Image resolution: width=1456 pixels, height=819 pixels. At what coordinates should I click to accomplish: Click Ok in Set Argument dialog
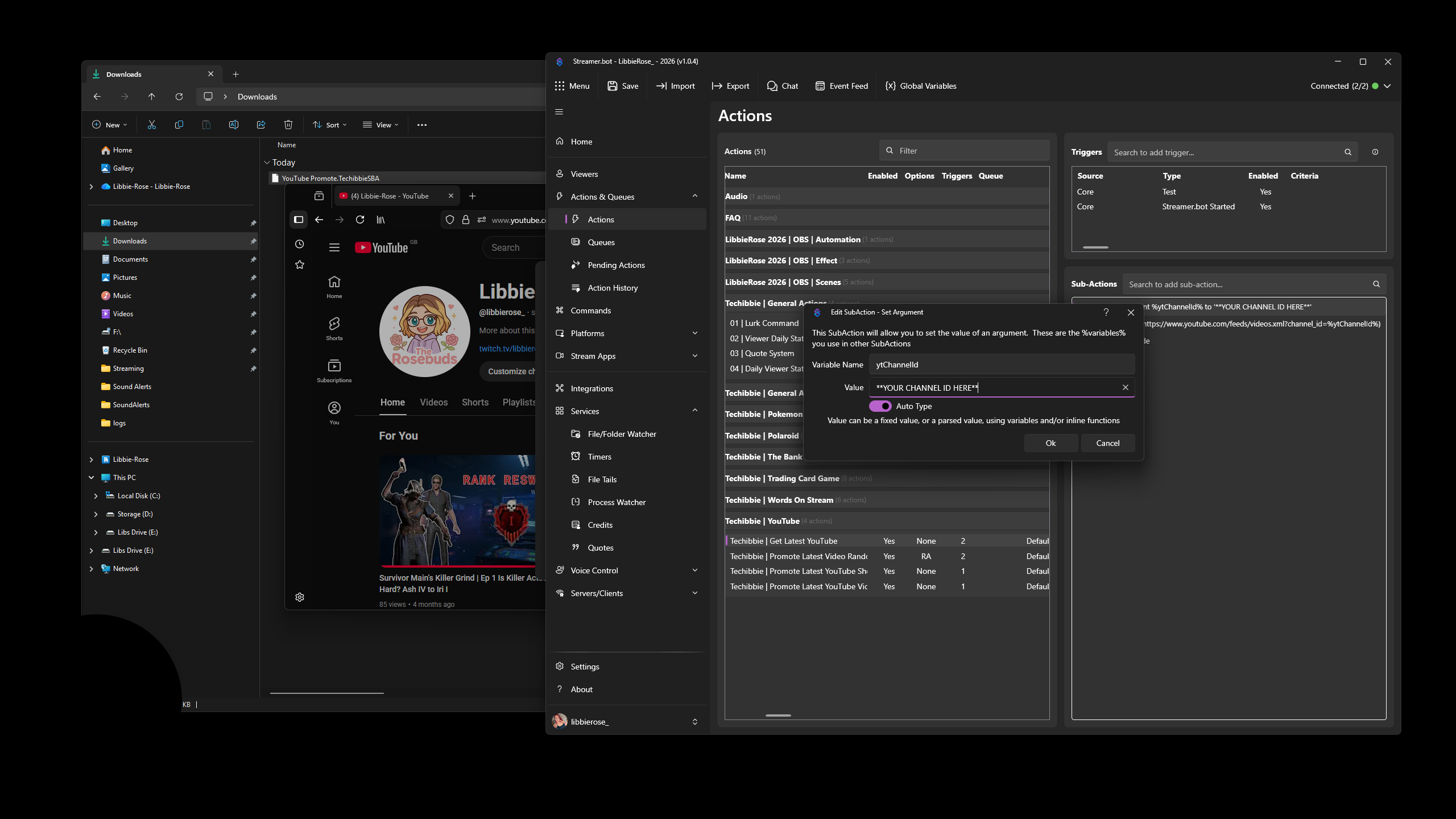1050,443
